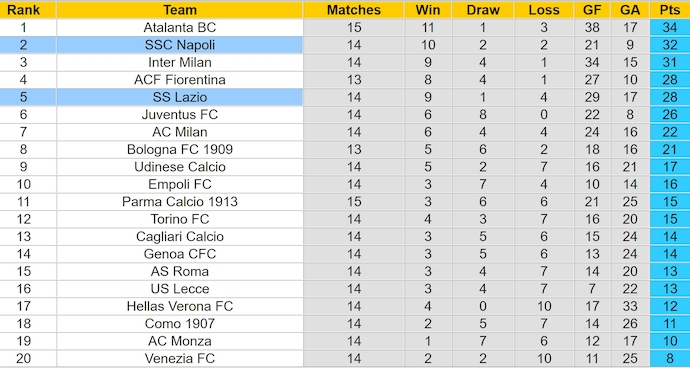
Task: Select the Loss column header
Action: (544, 10)
